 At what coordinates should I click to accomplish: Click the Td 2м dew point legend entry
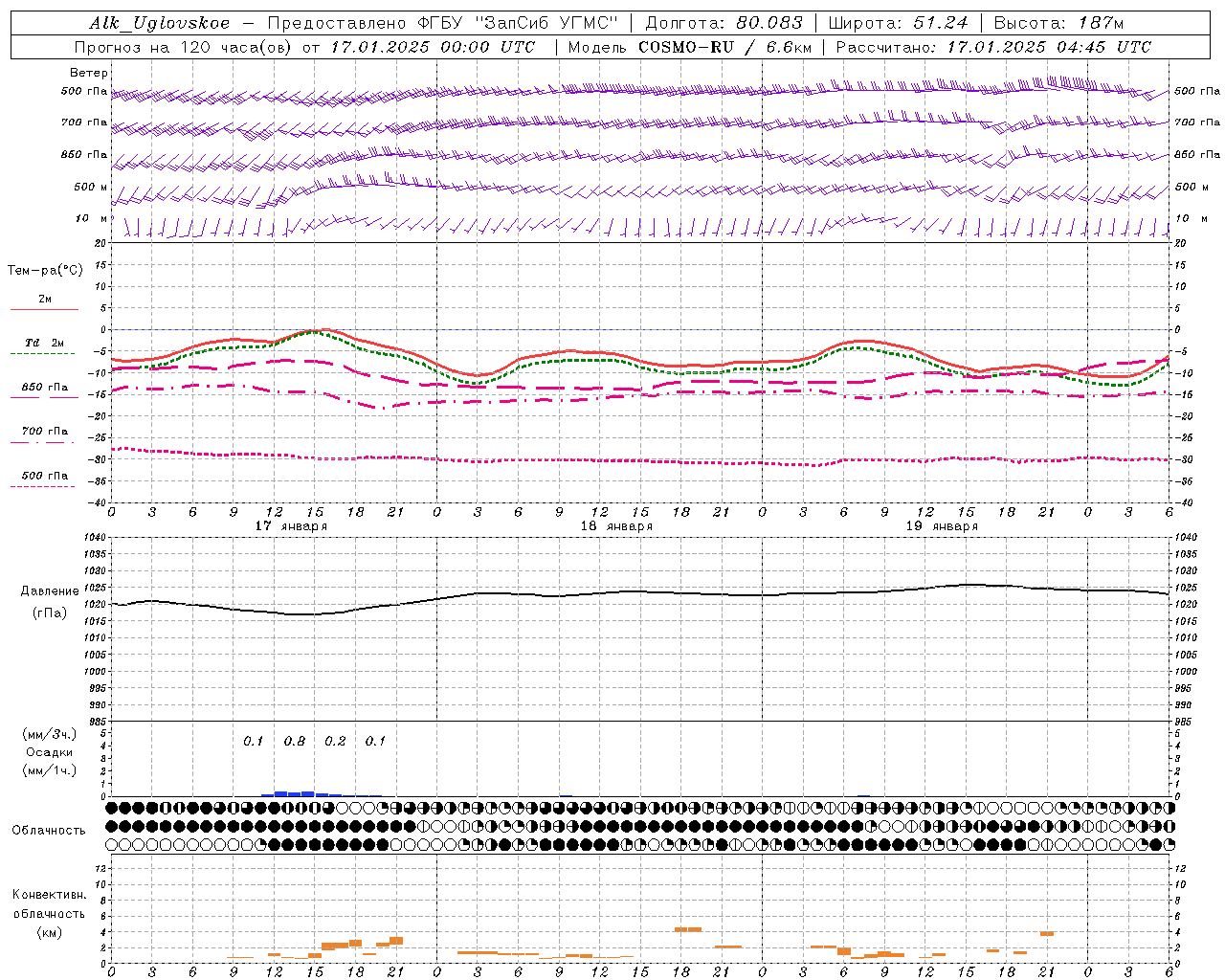pos(45,343)
